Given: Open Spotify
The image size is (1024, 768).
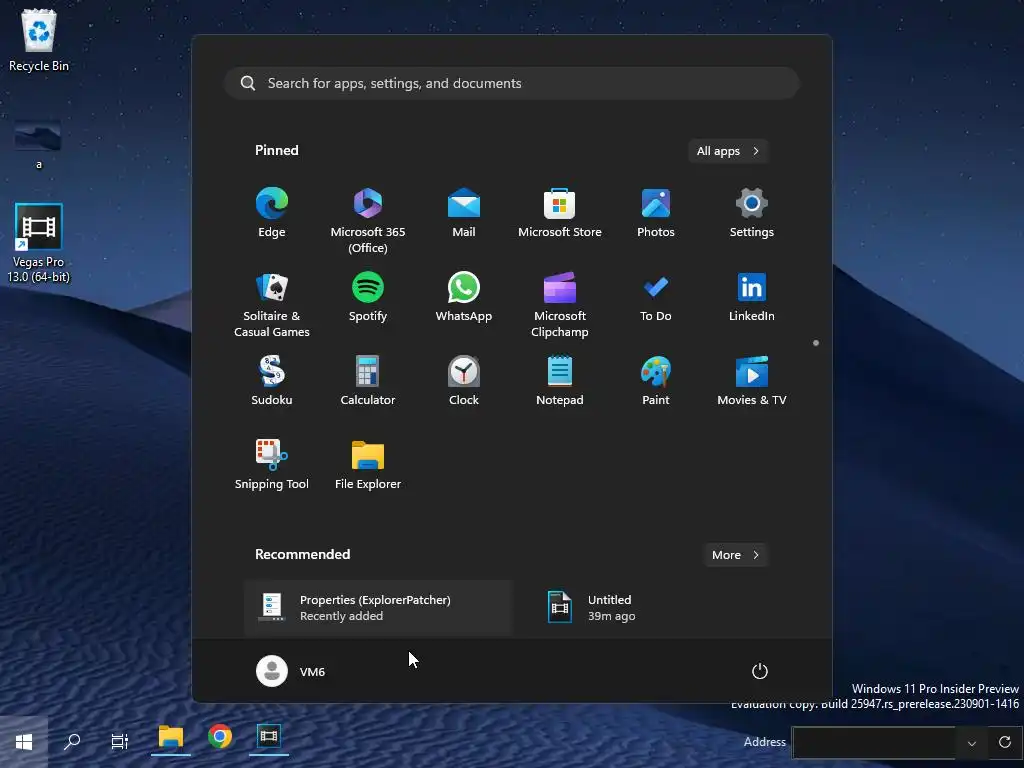Looking at the screenshot, I should coord(368,297).
